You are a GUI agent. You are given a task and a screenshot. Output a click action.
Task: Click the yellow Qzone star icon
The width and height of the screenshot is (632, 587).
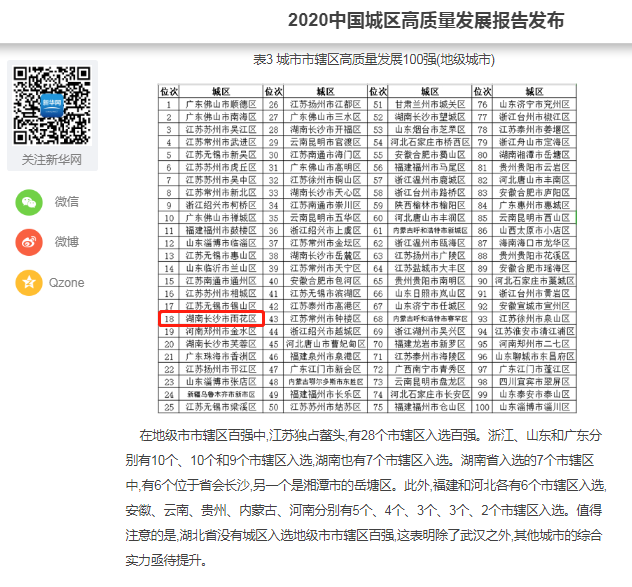point(29,283)
